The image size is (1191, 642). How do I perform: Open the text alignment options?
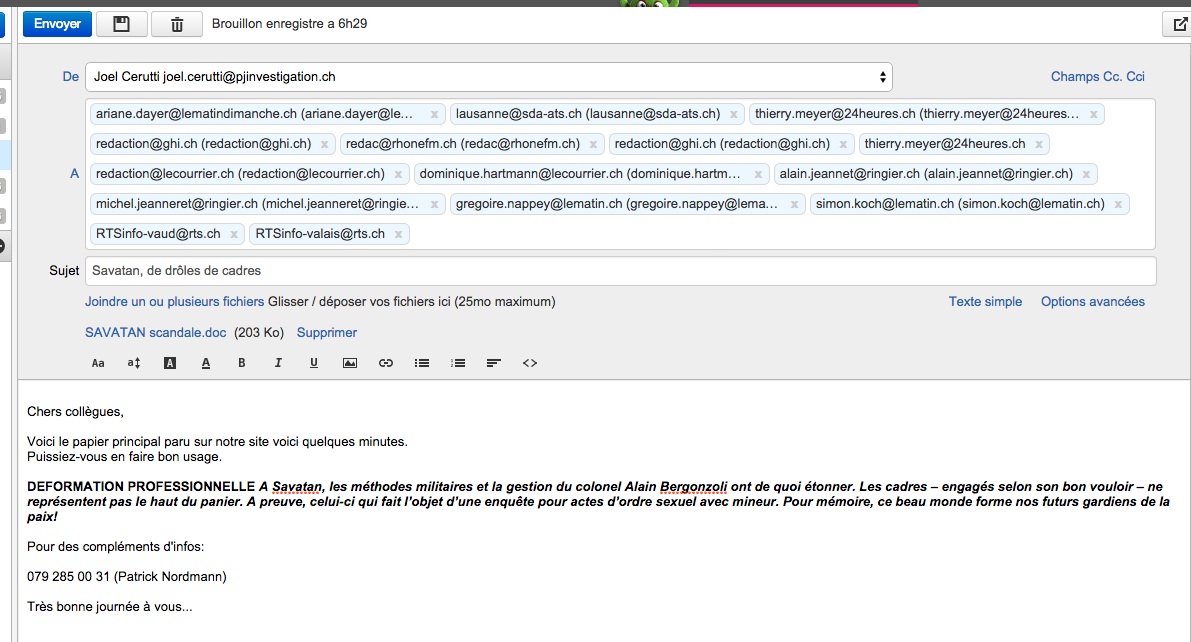pos(494,363)
